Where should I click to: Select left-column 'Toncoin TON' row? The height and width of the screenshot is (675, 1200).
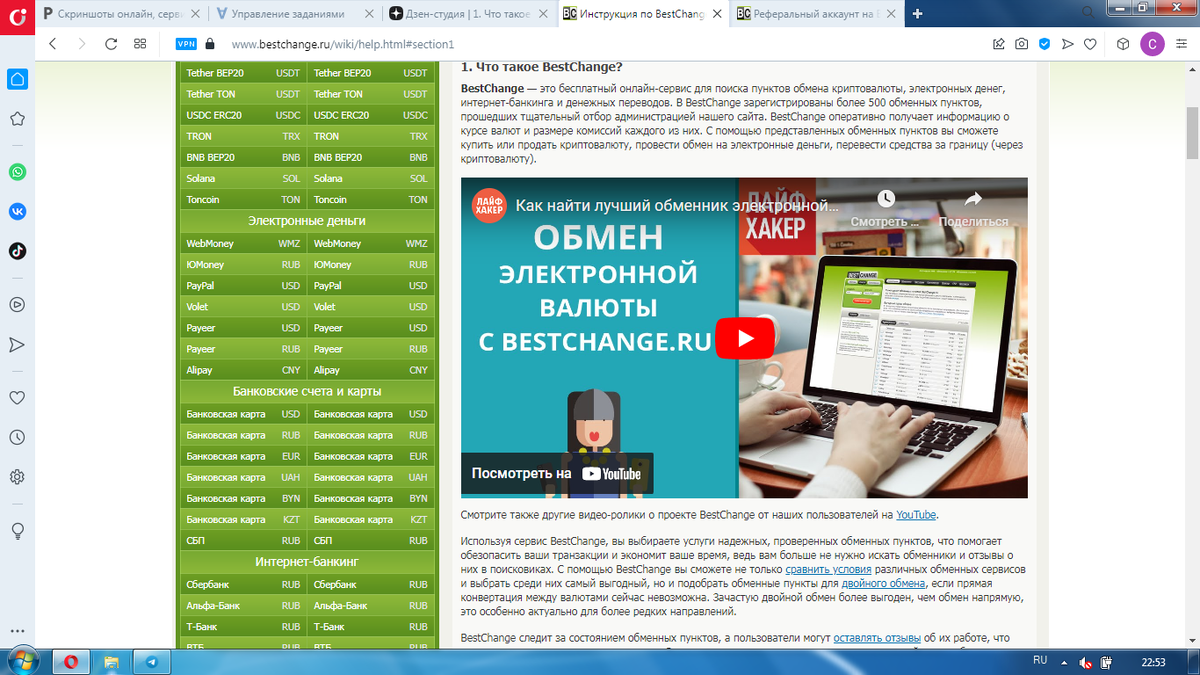coord(243,199)
